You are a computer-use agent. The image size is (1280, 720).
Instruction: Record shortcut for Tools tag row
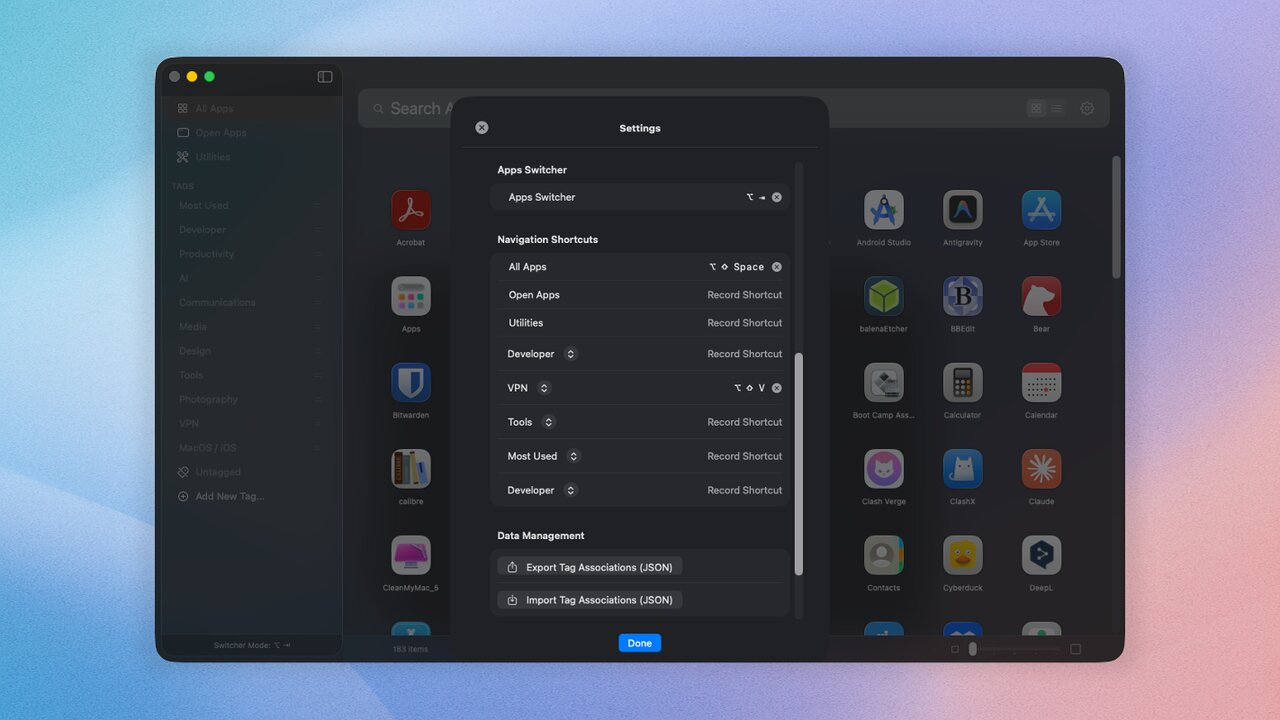coord(745,422)
